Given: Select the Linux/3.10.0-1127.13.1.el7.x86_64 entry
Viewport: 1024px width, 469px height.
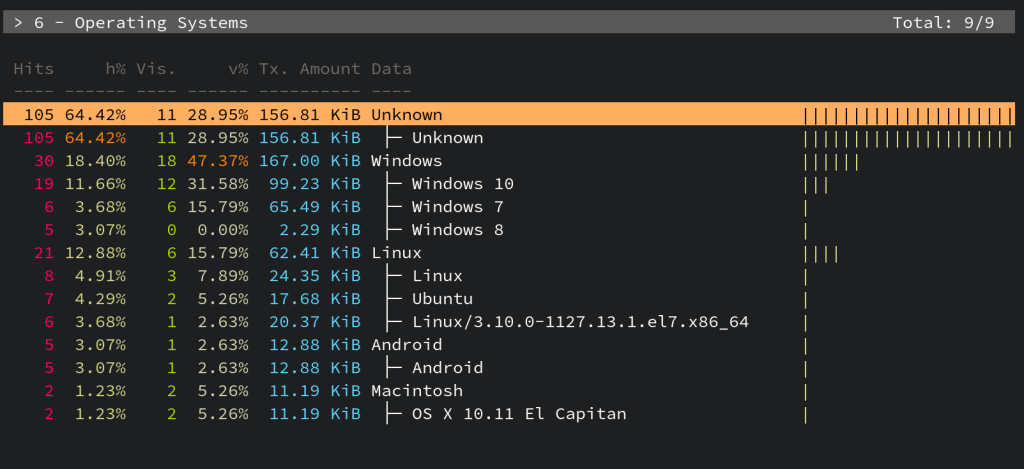Looking at the screenshot, I should coord(580,322).
